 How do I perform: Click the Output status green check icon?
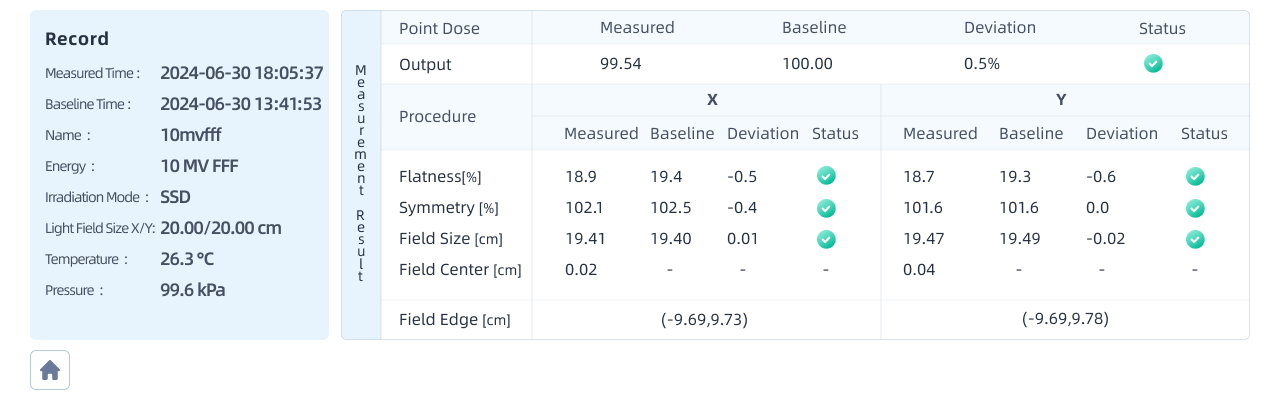coord(1153,64)
